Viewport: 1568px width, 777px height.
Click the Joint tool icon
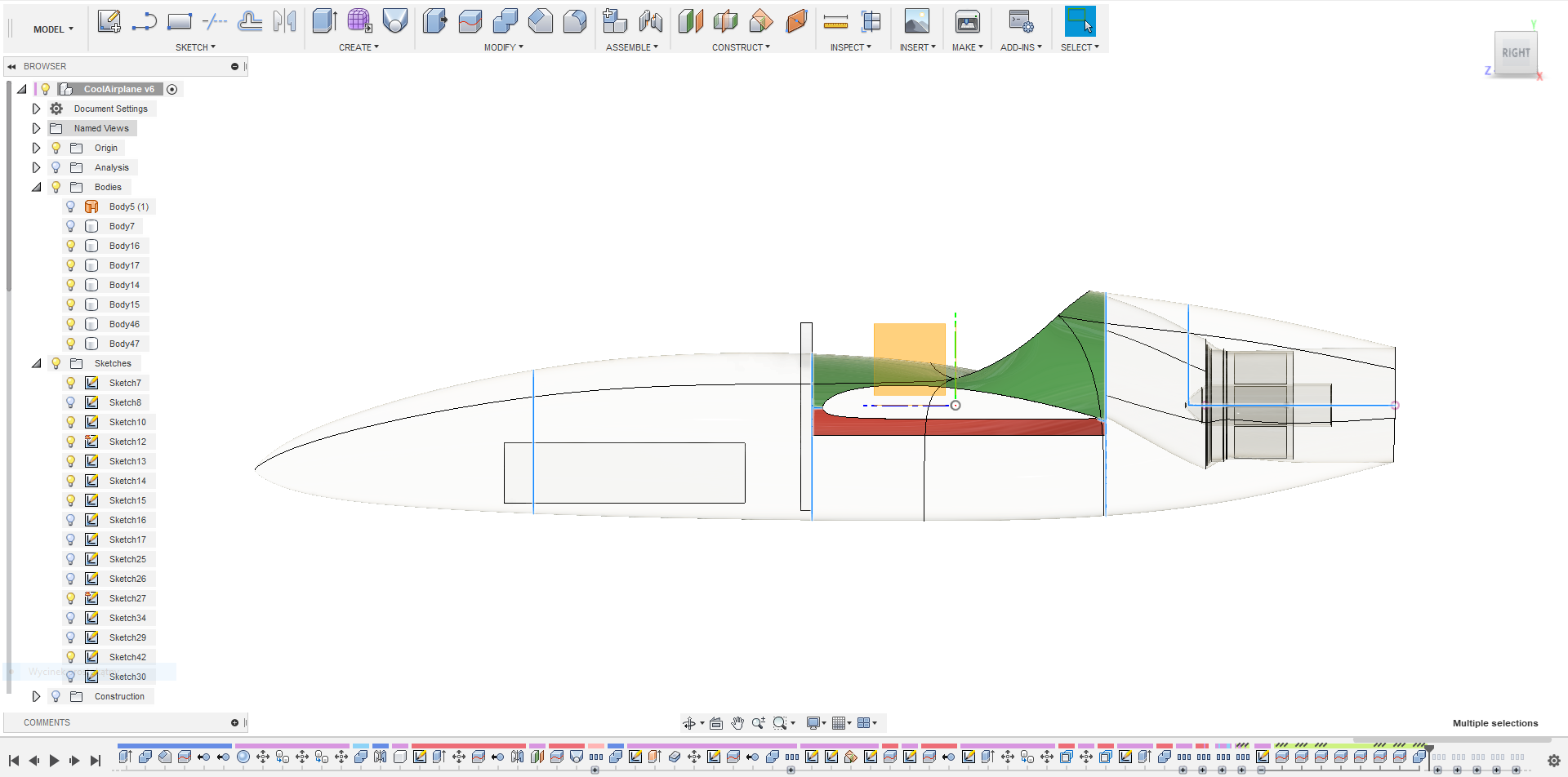coord(650,21)
